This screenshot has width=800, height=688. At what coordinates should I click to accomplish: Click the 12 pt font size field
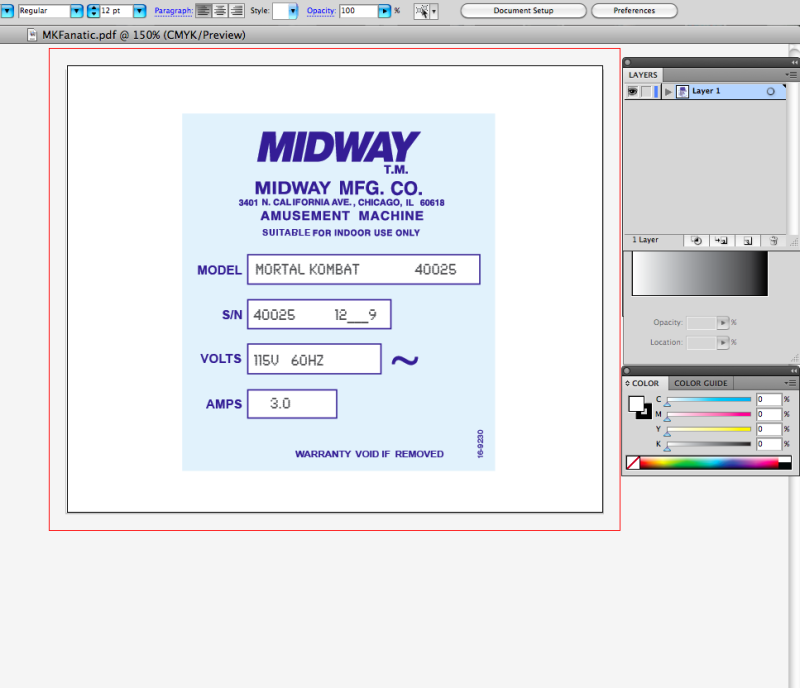pyautogui.click(x=116, y=11)
